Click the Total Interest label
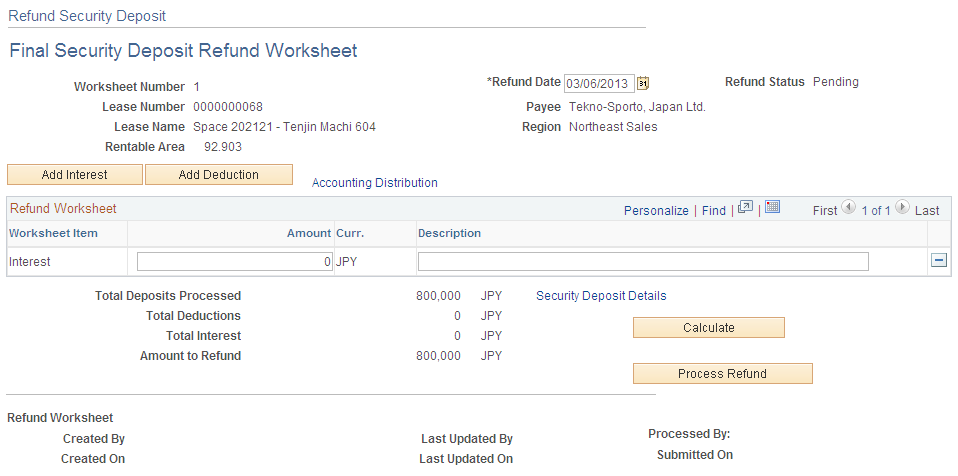Image resolution: width=958 pixels, height=476 pixels. point(203,336)
